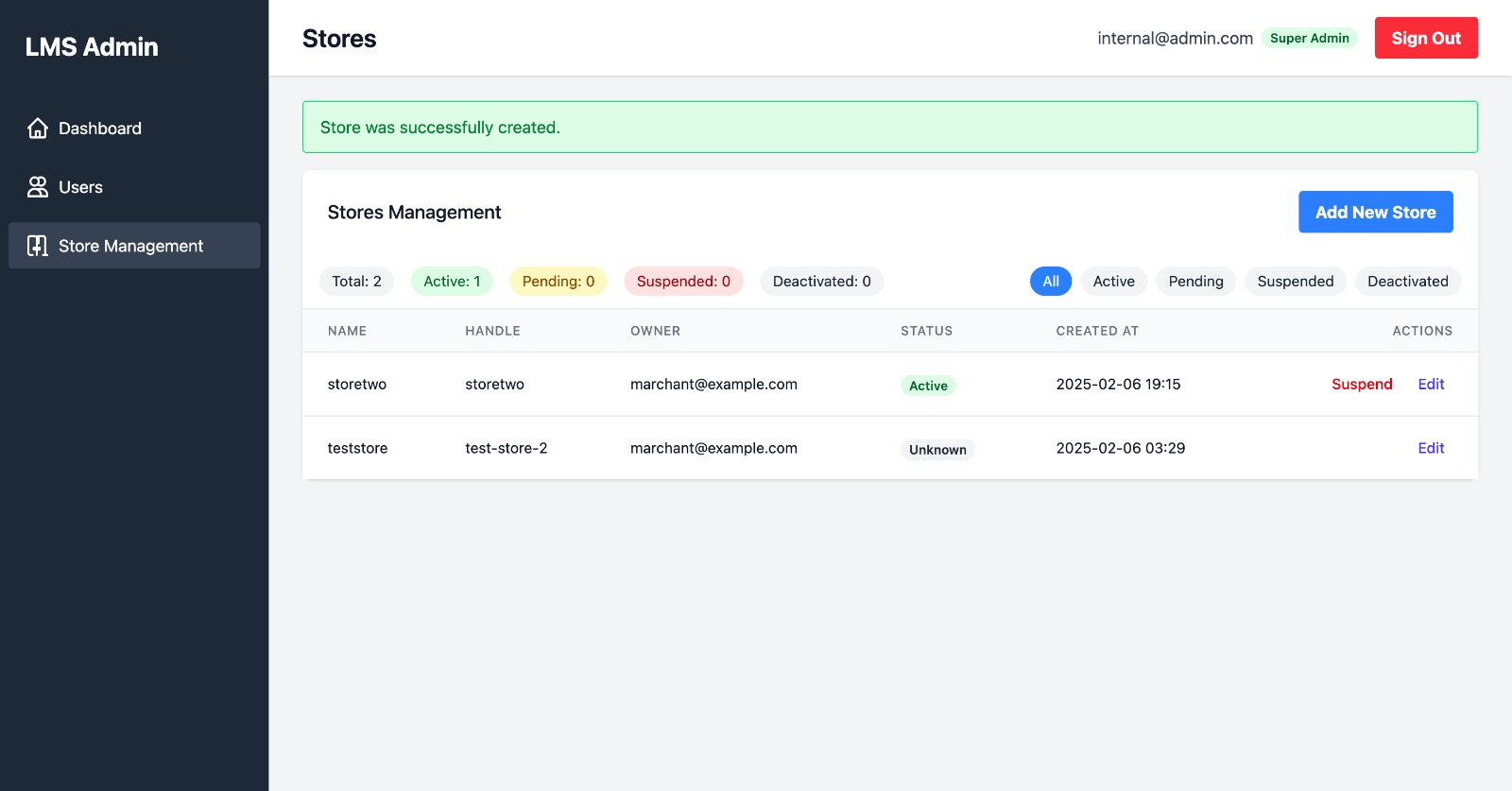Sign out of the admin account
The height and width of the screenshot is (791, 1512).
(x=1426, y=38)
